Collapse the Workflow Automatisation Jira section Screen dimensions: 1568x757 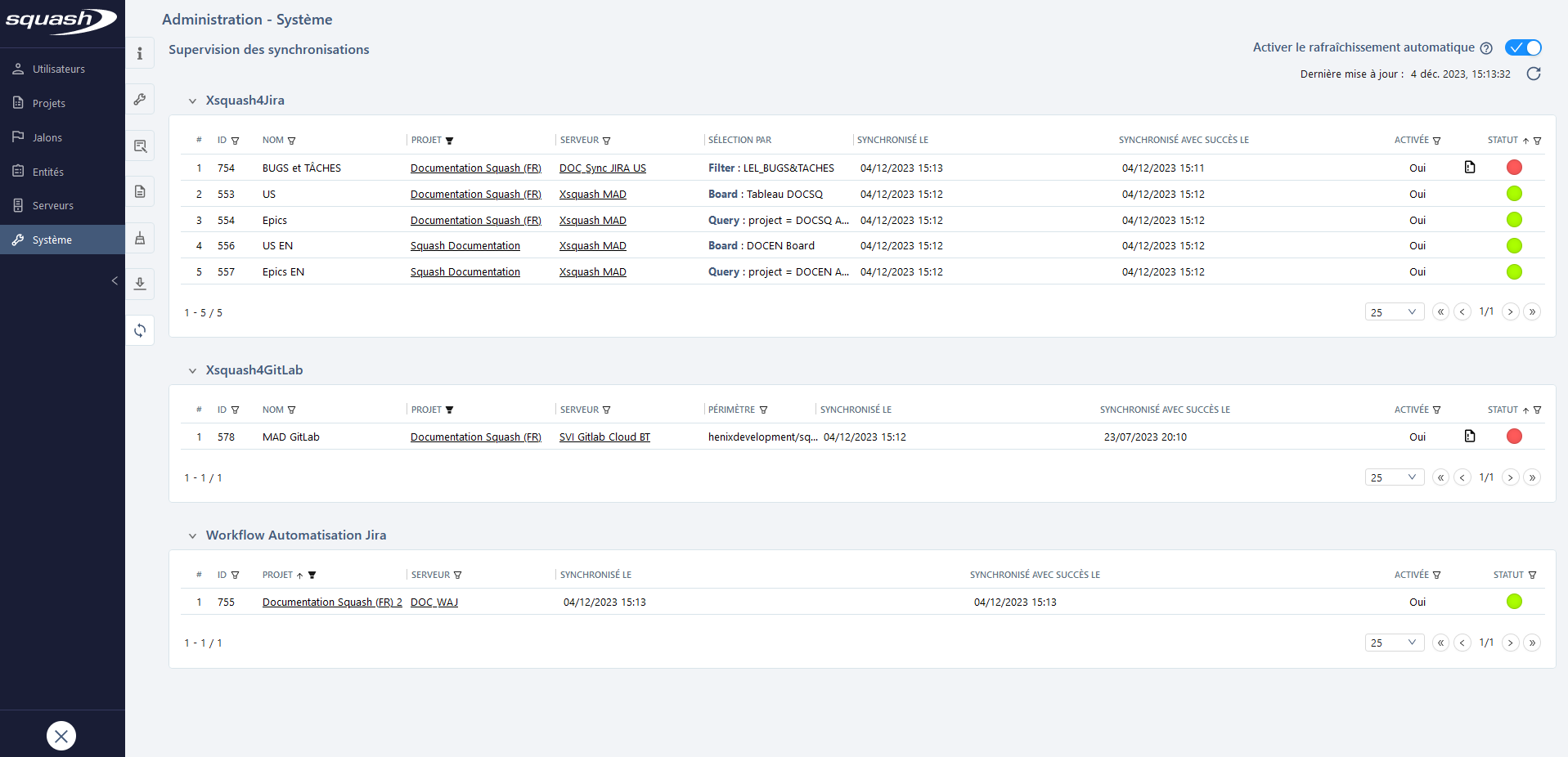tap(192, 535)
